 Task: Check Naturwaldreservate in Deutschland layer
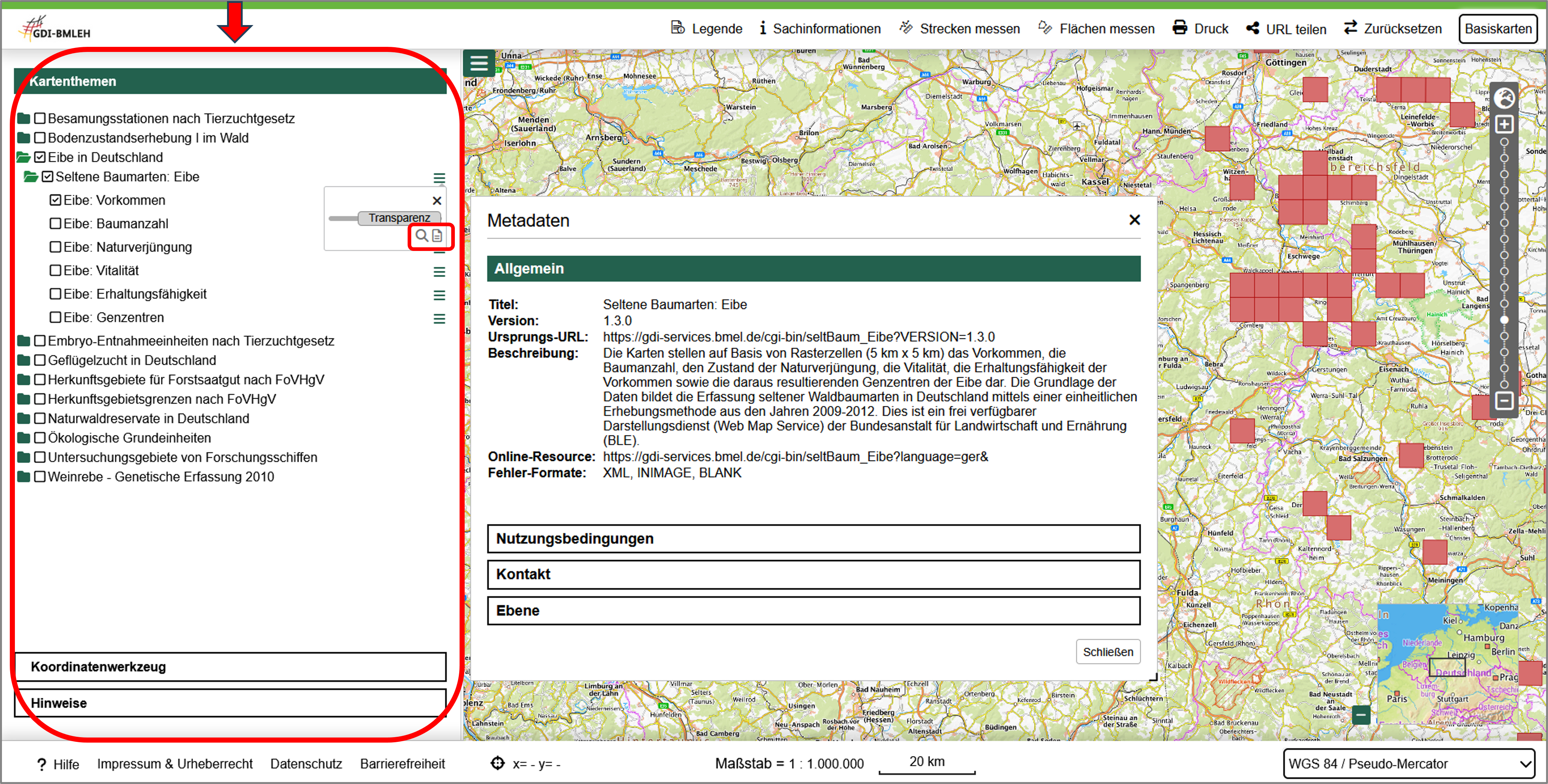(x=40, y=419)
